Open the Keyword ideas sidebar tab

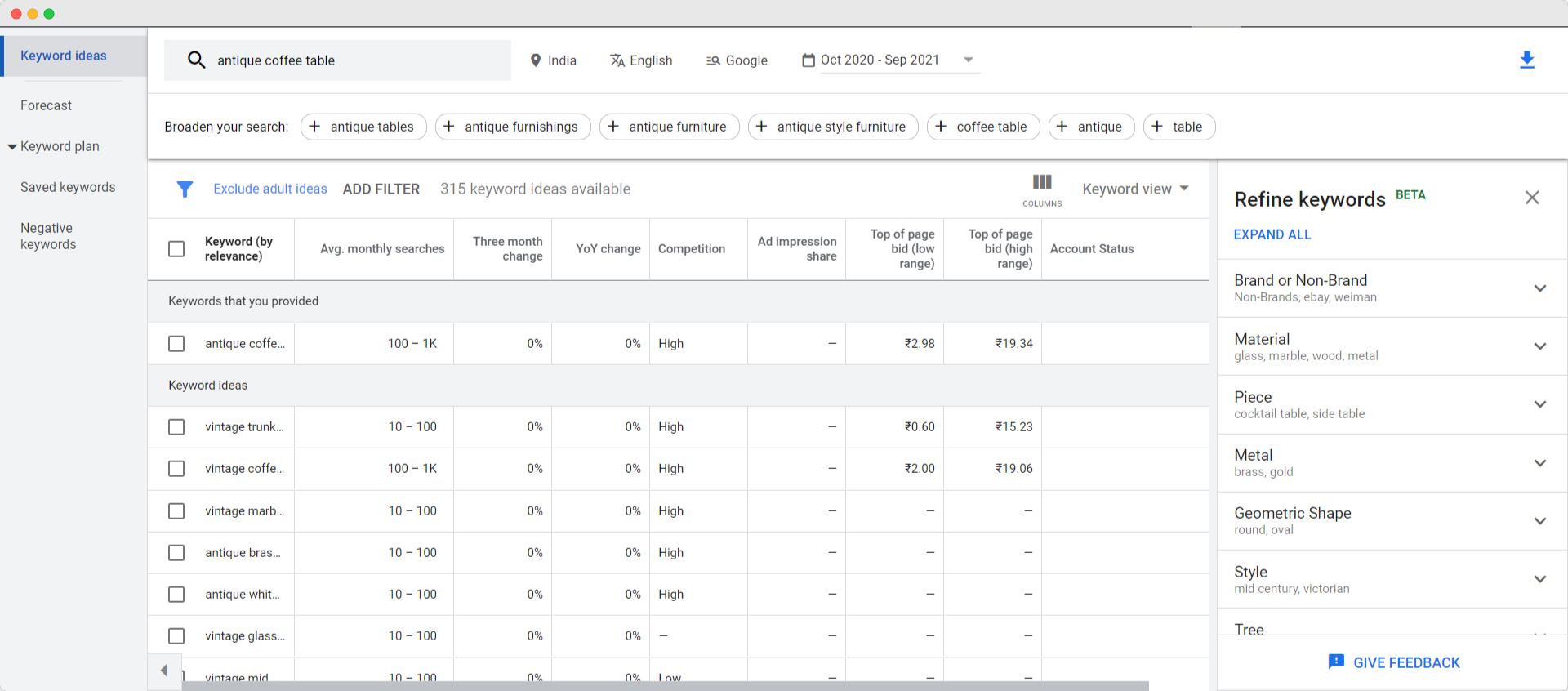point(73,56)
